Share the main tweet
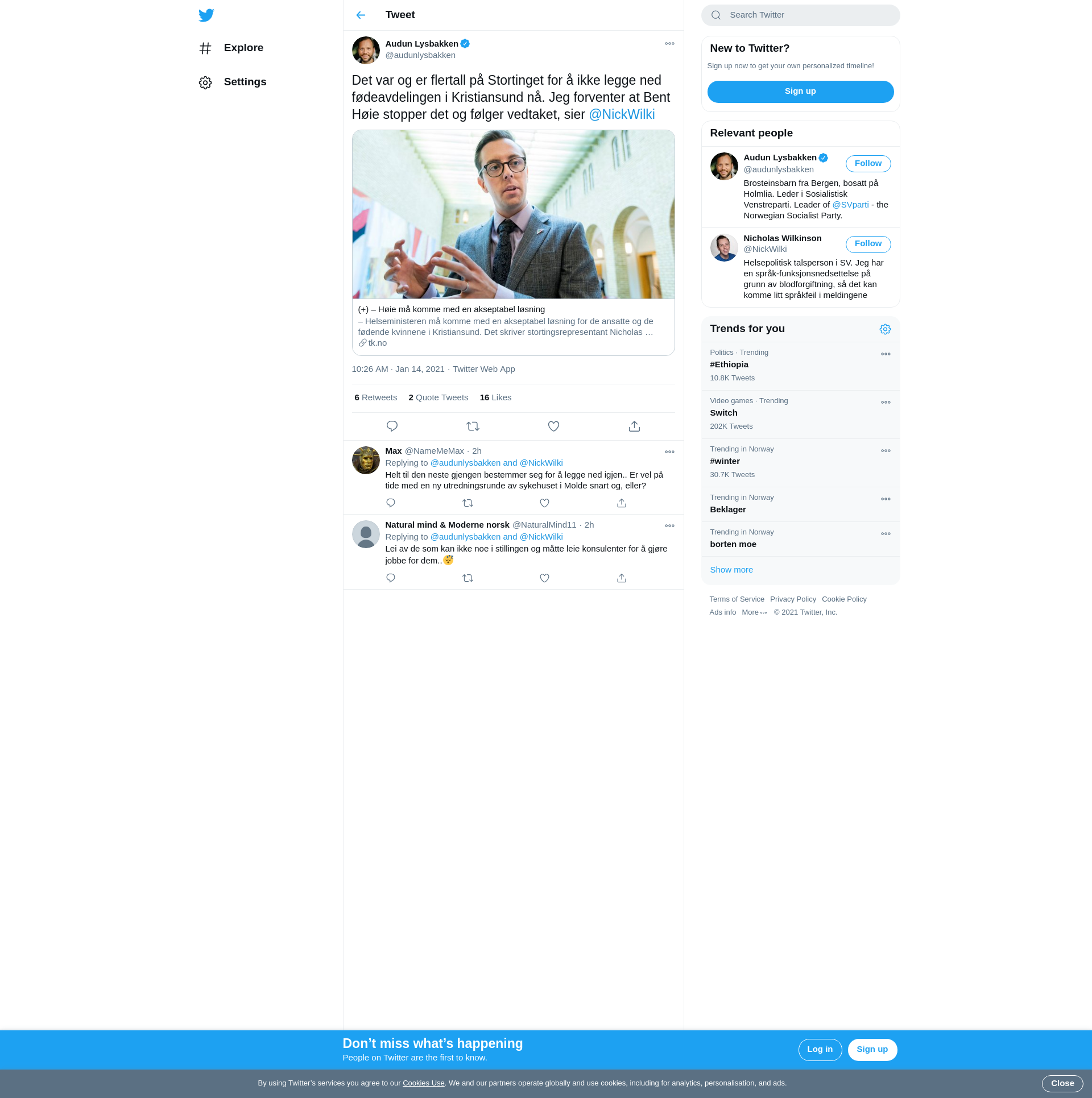This screenshot has width=1092, height=1098. tap(634, 426)
